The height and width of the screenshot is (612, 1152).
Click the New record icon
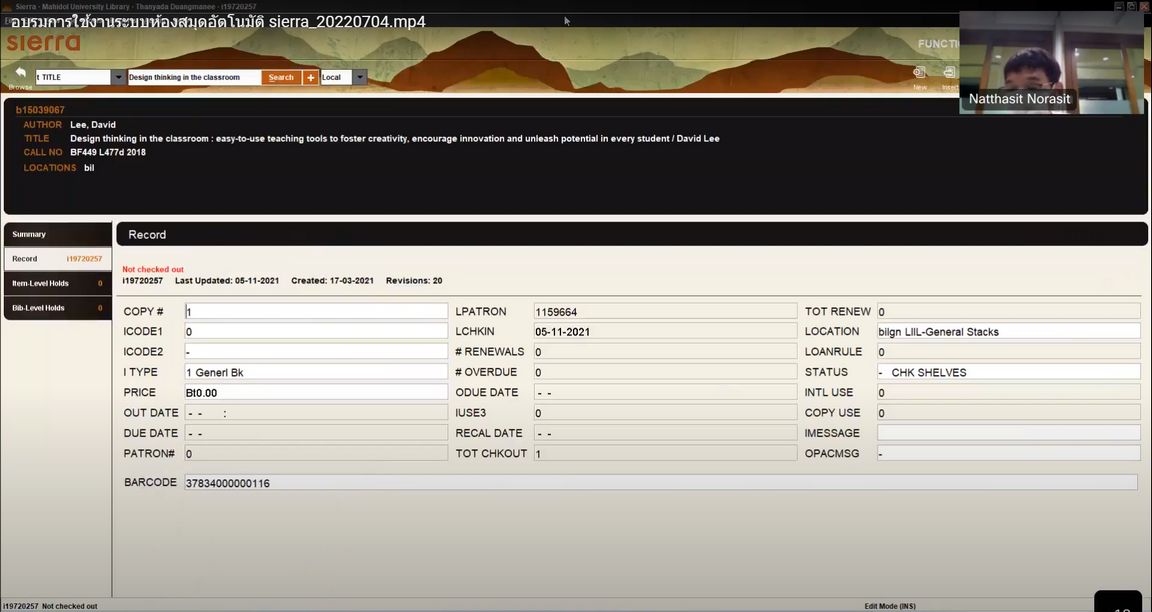pos(919,73)
